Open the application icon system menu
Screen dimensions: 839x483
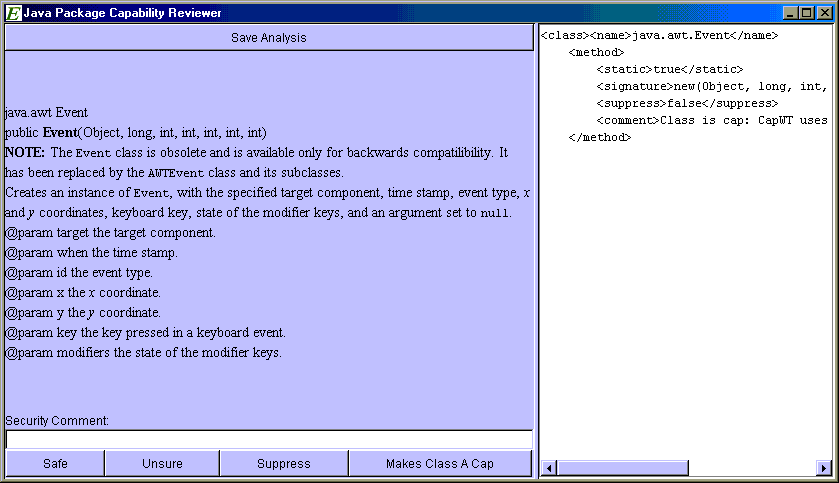(x=14, y=13)
